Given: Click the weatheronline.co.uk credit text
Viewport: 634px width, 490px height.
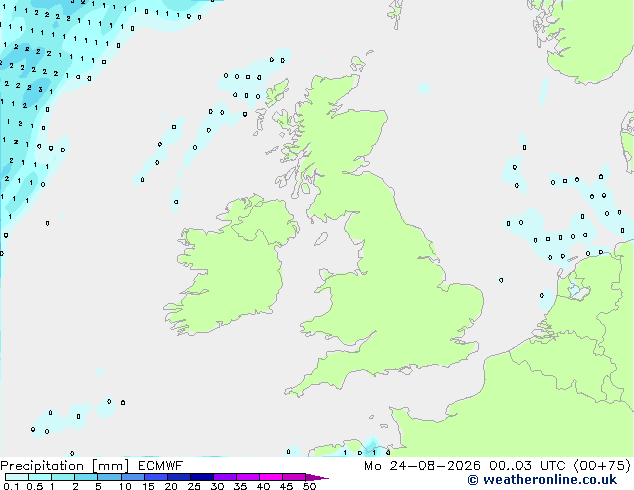Looking at the screenshot, I should (x=549, y=480).
